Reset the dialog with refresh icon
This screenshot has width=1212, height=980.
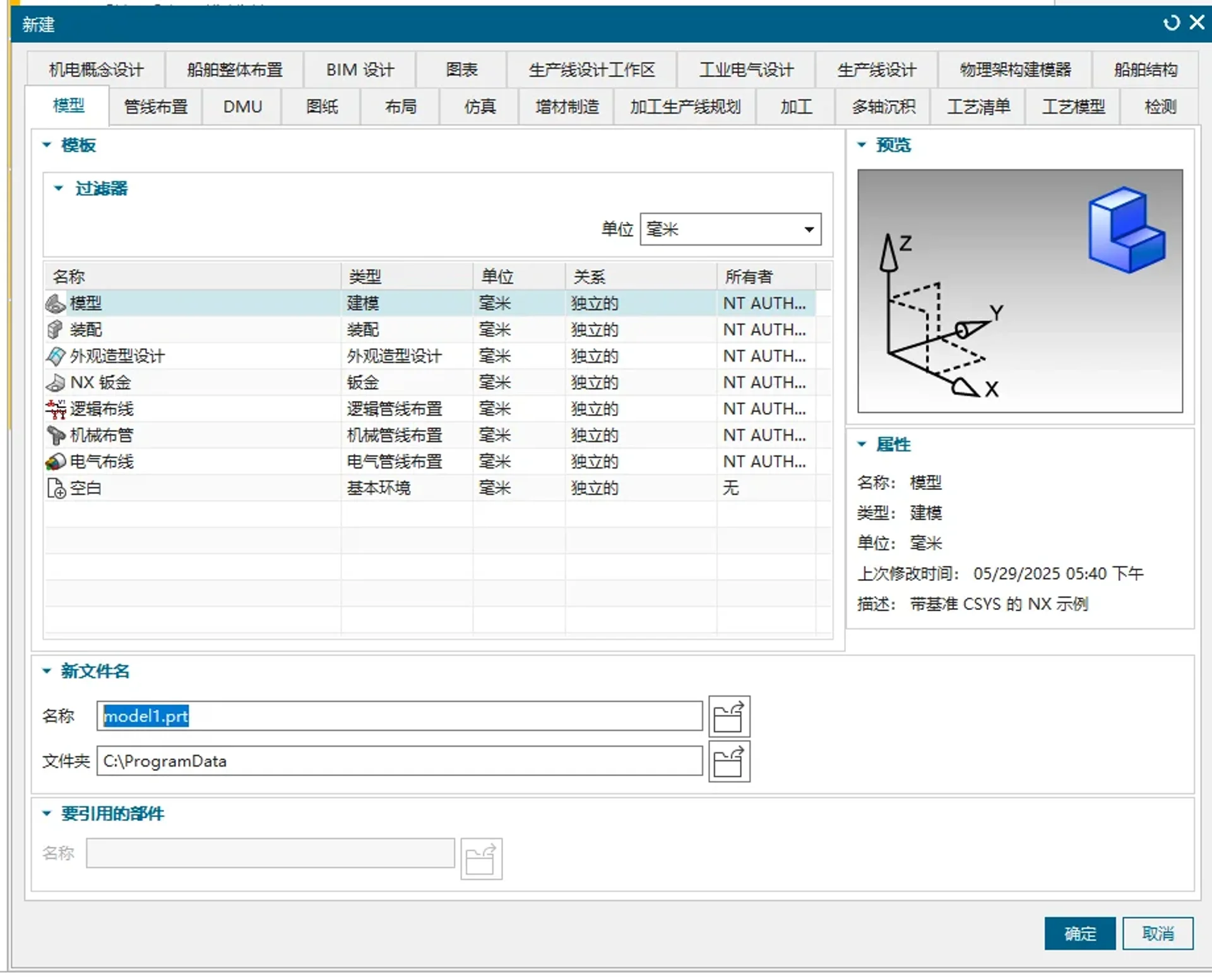pos(1171,23)
